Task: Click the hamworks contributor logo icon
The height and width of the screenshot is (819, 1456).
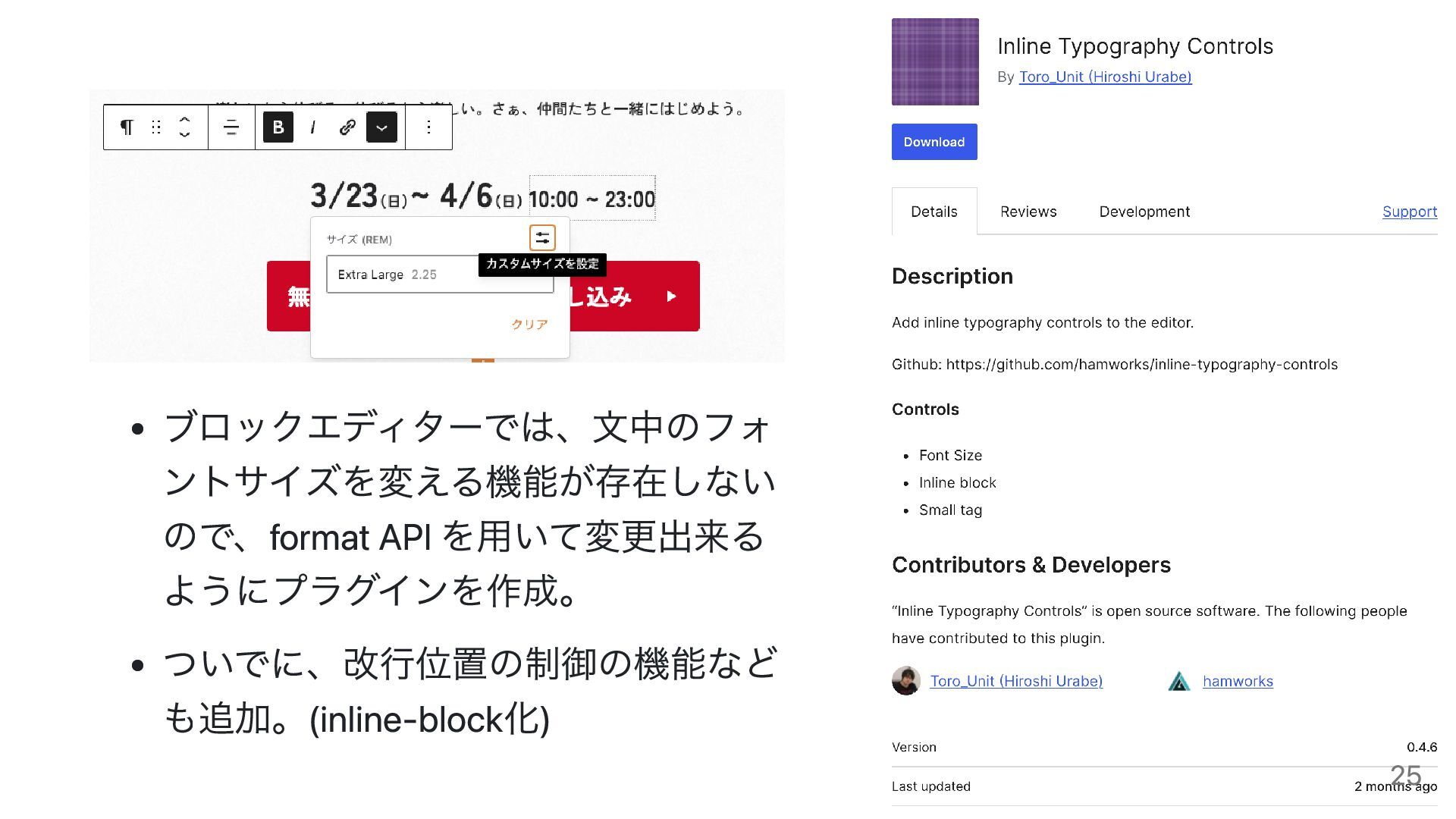Action: pos(1178,681)
